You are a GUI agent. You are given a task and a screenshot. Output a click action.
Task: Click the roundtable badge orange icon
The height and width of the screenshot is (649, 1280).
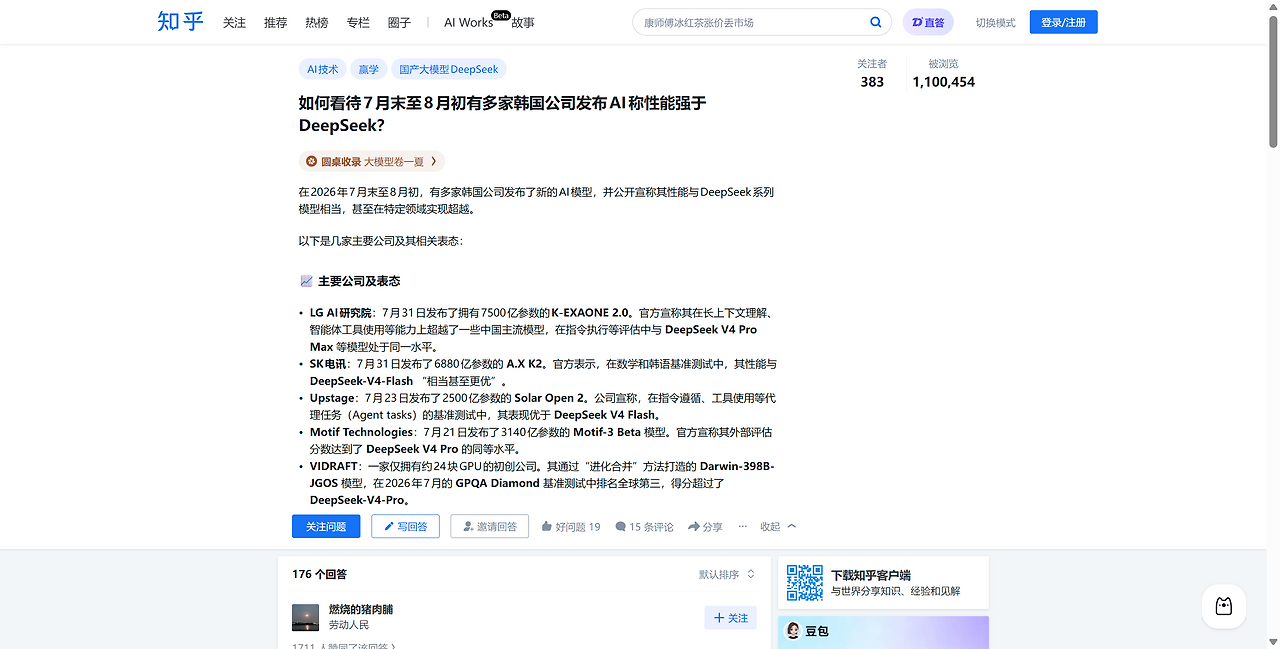point(311,161)
